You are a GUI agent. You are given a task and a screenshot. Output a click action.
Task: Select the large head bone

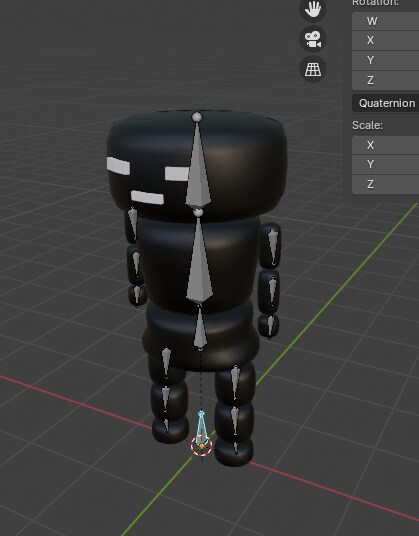tap(198, 165)
